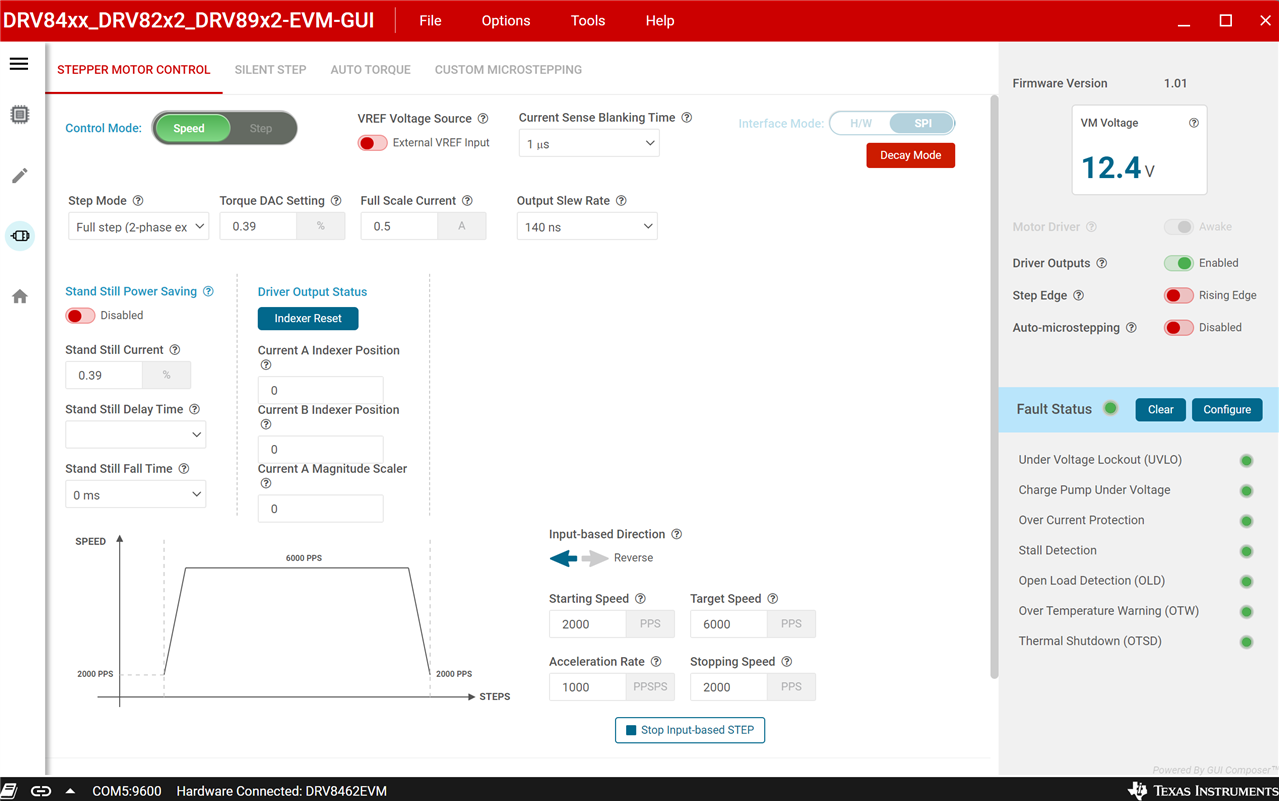Open Current Sense Blanking Time dropdown

pos(589,144)
